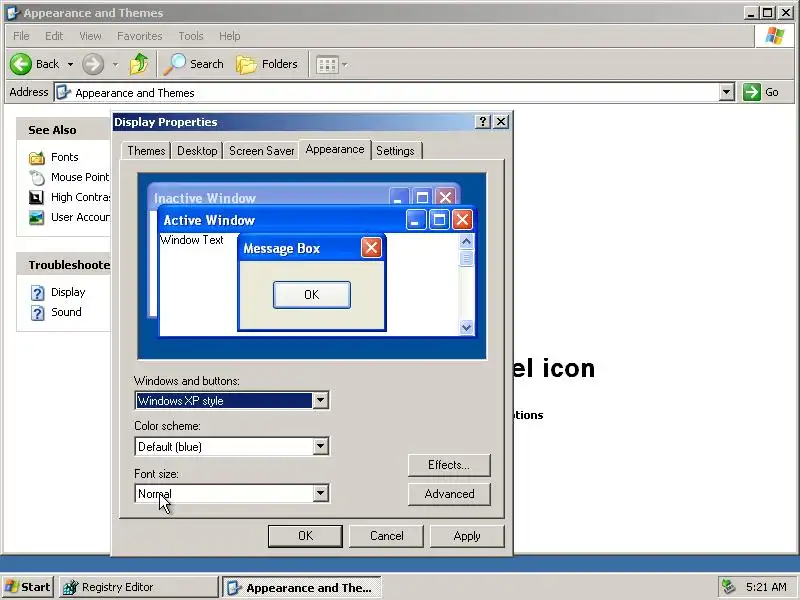The height and width of the screenshot is (600, 800).
Task: Switch to the Settings tab
Action: tap(395, 151)
